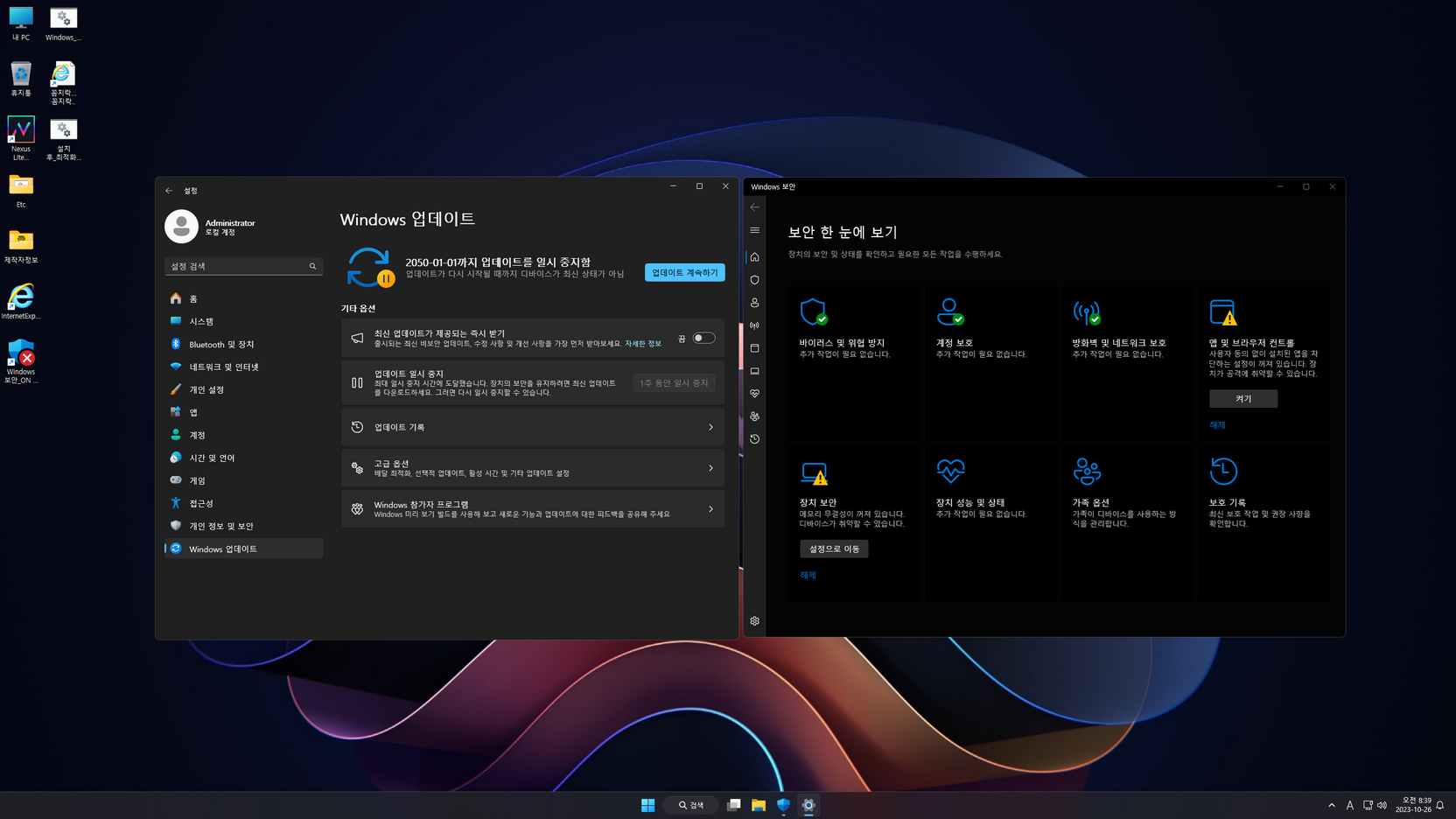
Task: Select 접근성 in Settings navigation
Action: (243, 503)
